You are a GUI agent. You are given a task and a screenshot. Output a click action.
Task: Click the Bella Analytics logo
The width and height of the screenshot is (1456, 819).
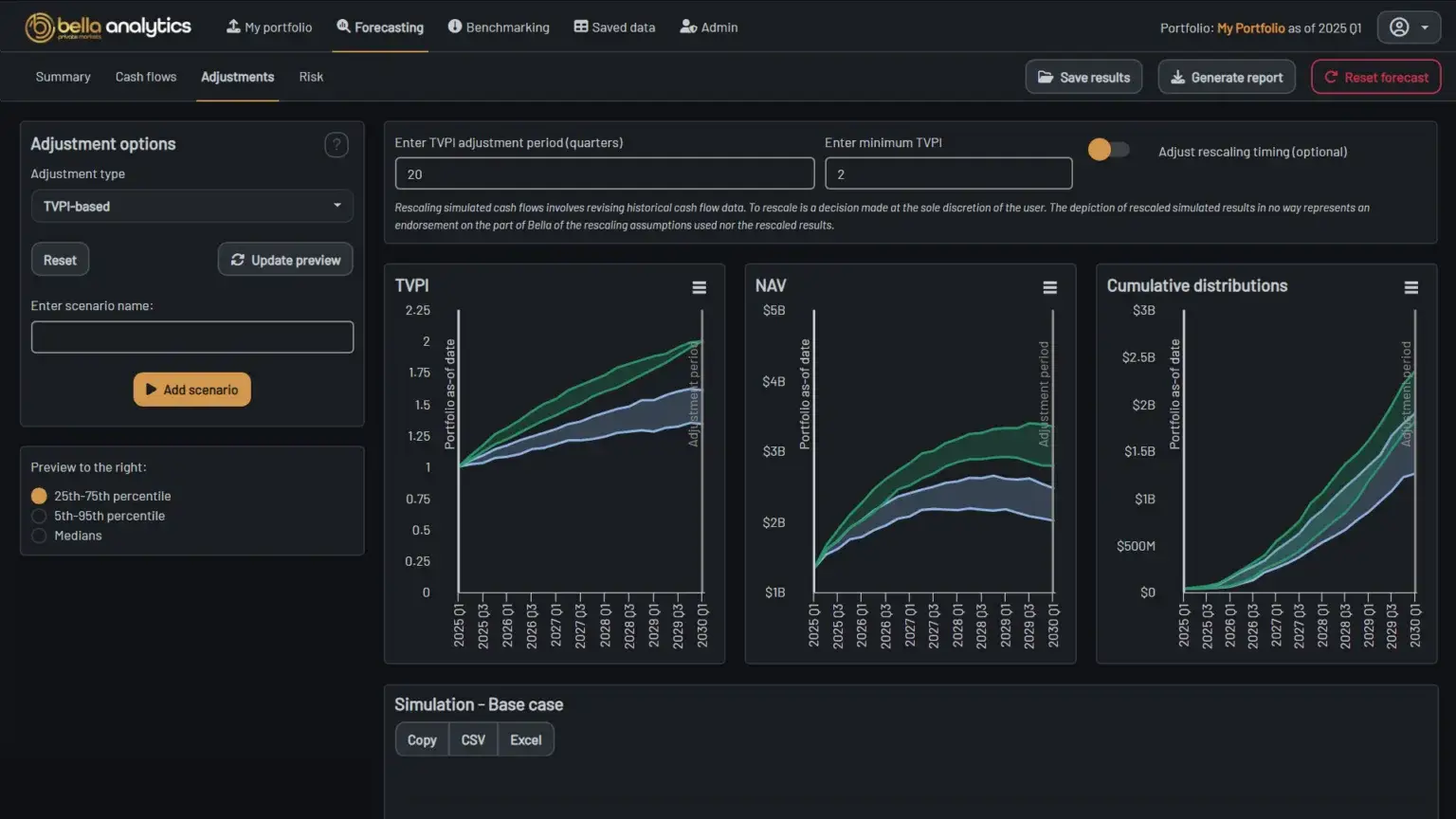108,27
